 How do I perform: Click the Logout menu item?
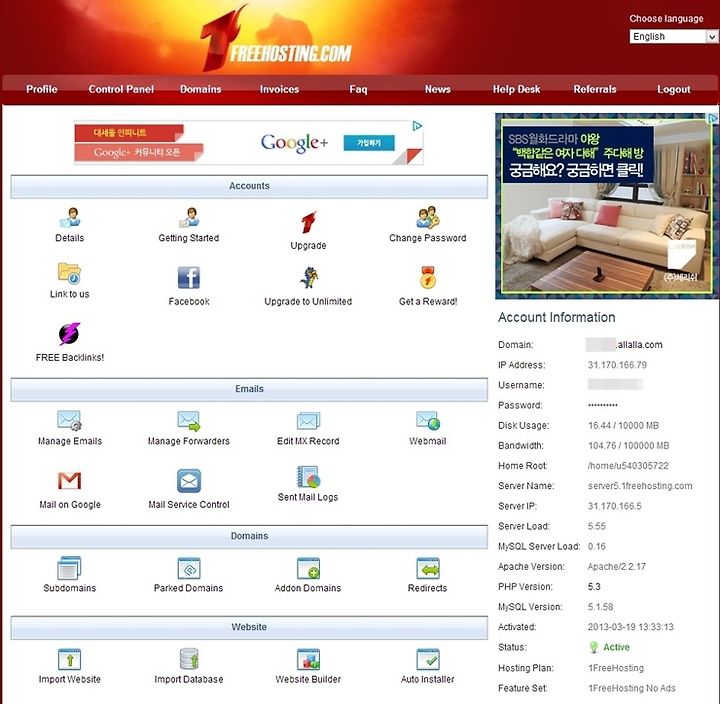[x=674, y=89]
